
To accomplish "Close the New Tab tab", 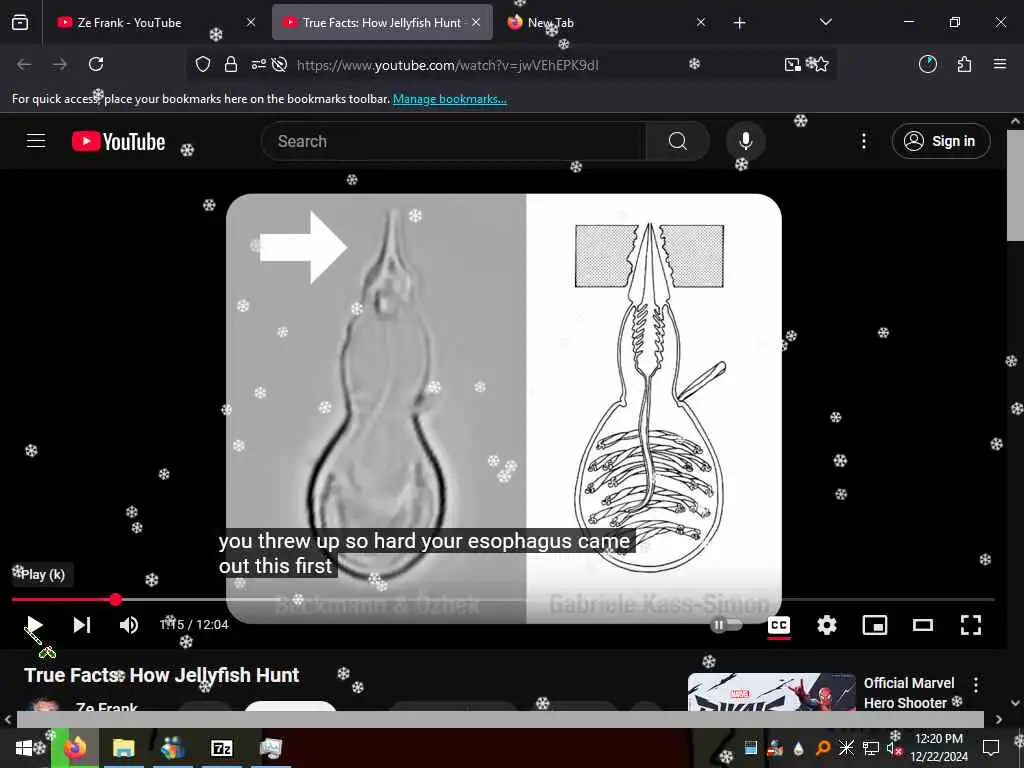I will point(701,22).
